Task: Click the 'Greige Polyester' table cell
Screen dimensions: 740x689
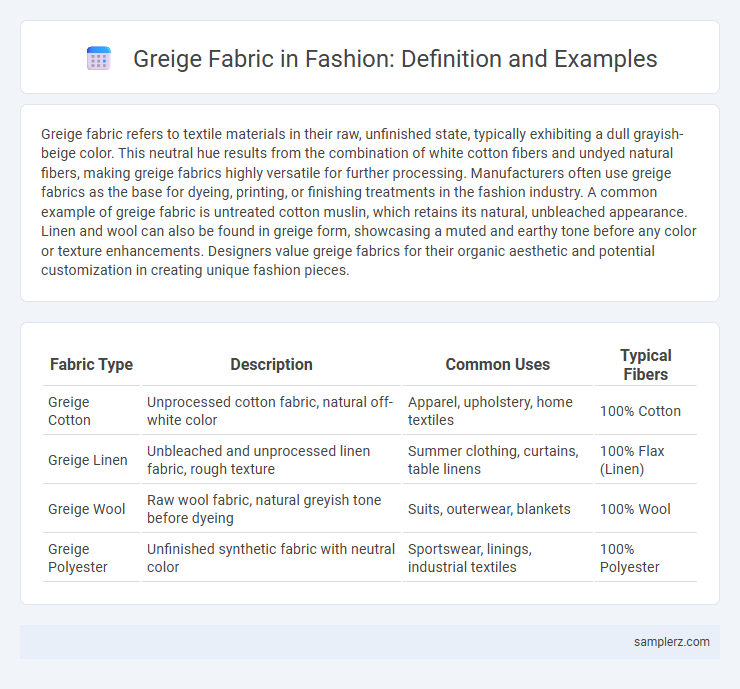Action: (92, 558)
